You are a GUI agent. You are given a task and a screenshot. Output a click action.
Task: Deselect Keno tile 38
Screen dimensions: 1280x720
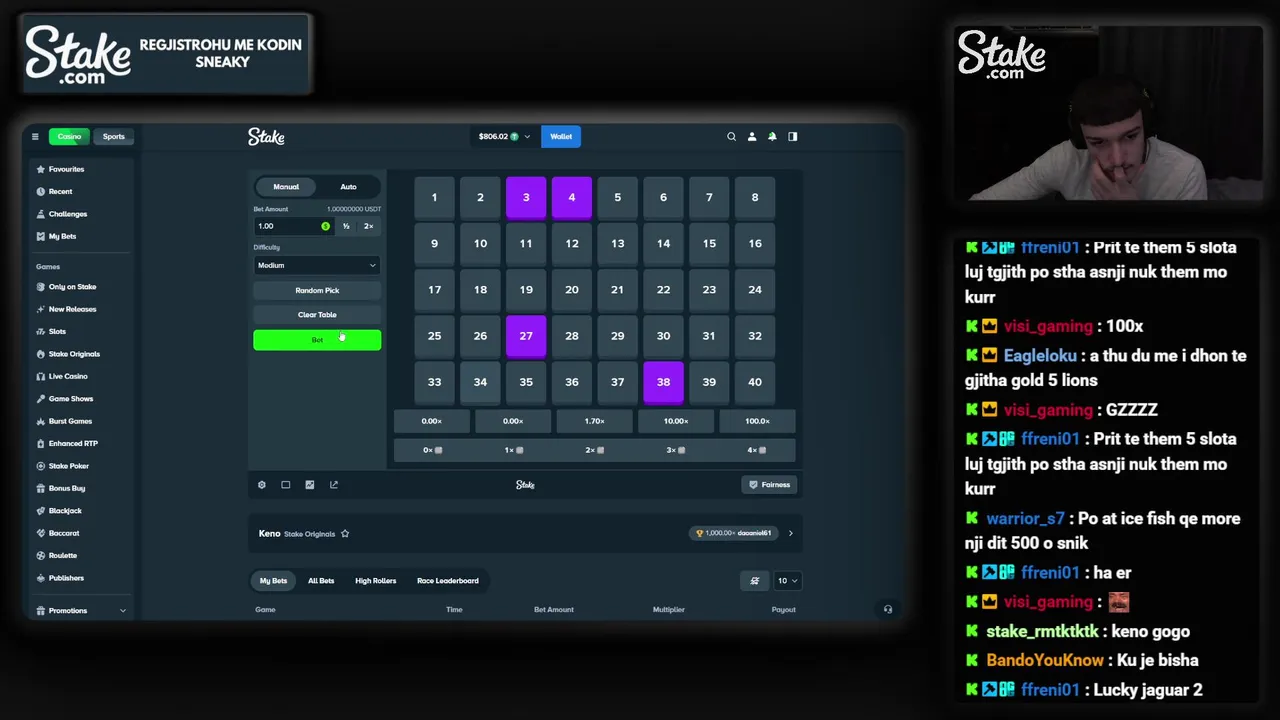(x=663, y=382)
